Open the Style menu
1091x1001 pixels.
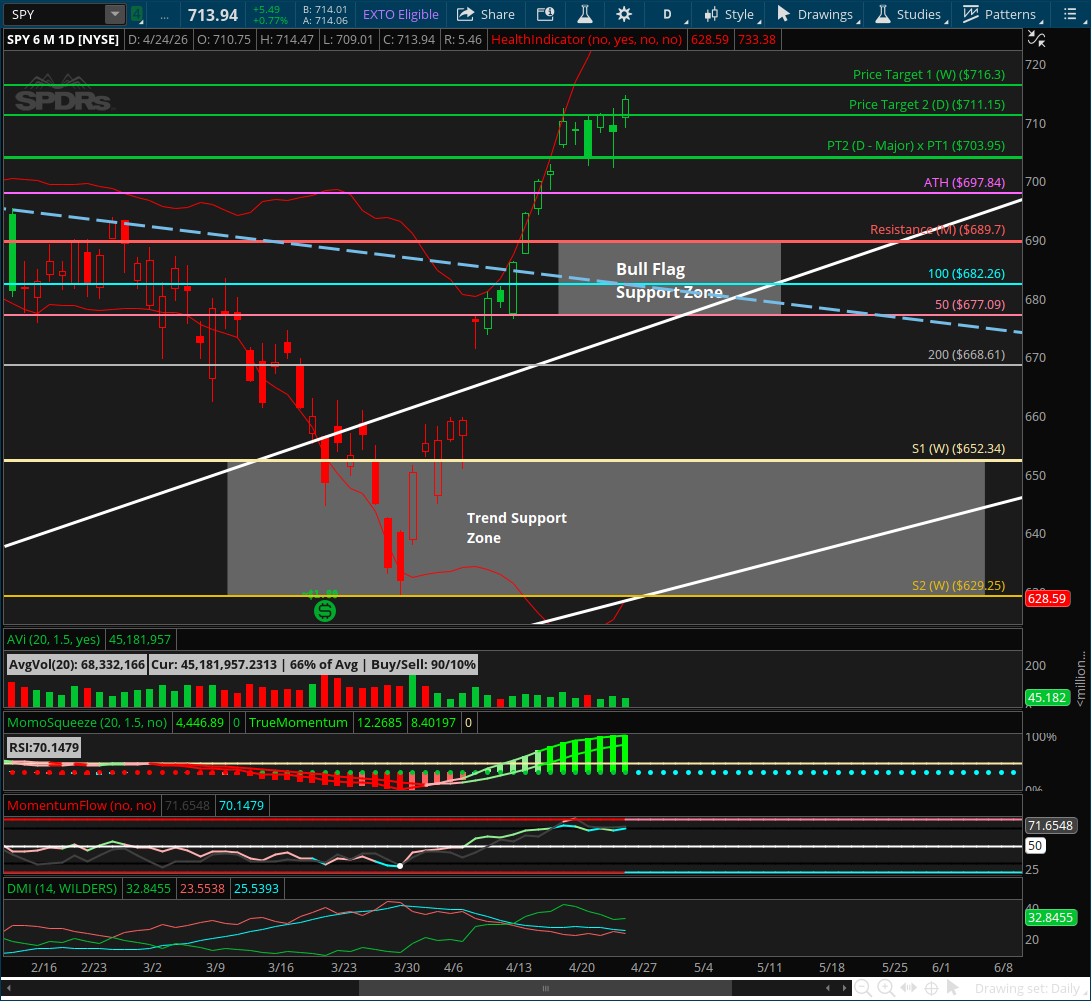pos(731,14)
